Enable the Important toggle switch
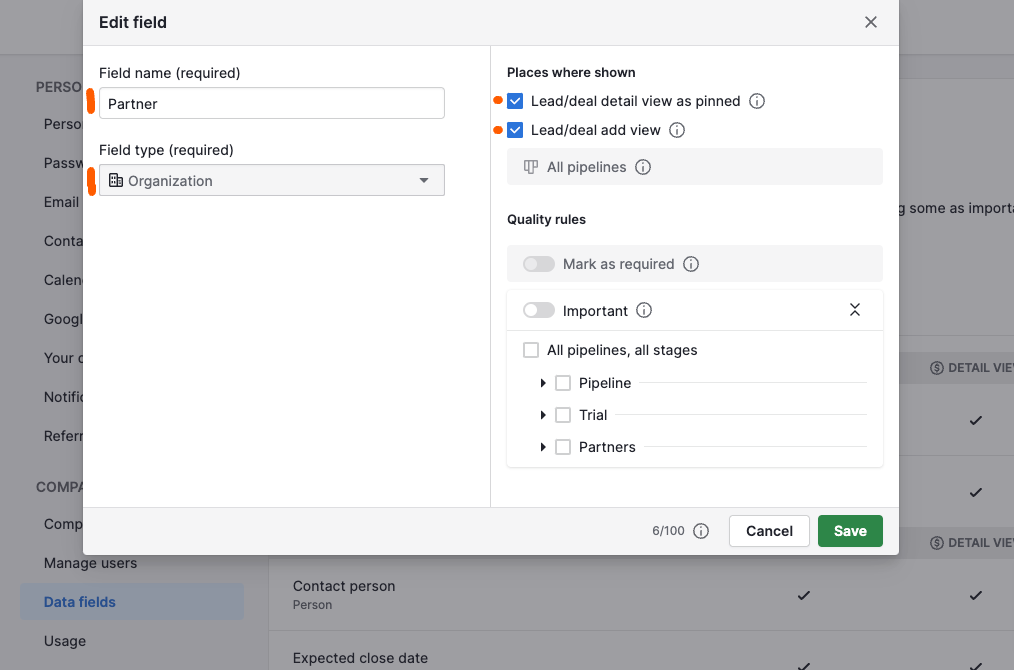Image resolution: width=1014 pixels, height=670 pixels. coord(539,311)
